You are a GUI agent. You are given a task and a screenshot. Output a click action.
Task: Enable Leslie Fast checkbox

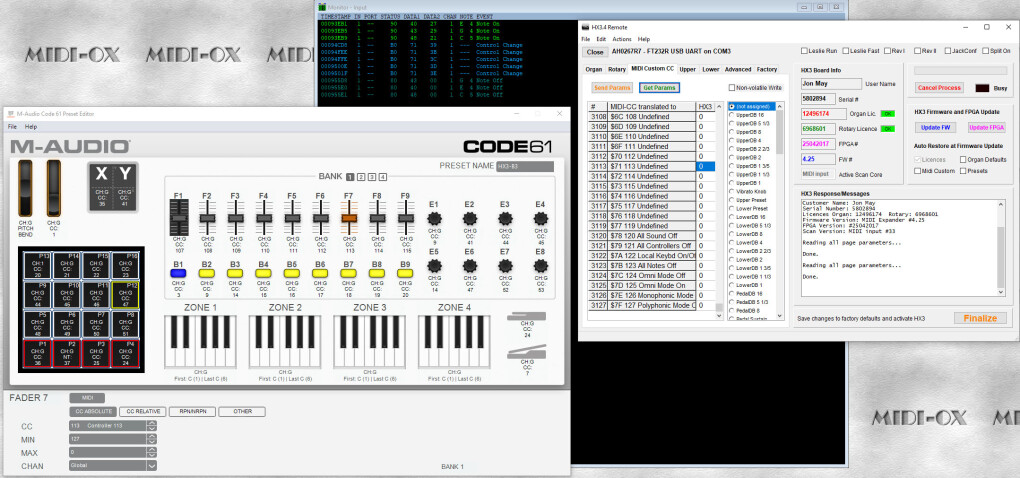click(845, 51)
